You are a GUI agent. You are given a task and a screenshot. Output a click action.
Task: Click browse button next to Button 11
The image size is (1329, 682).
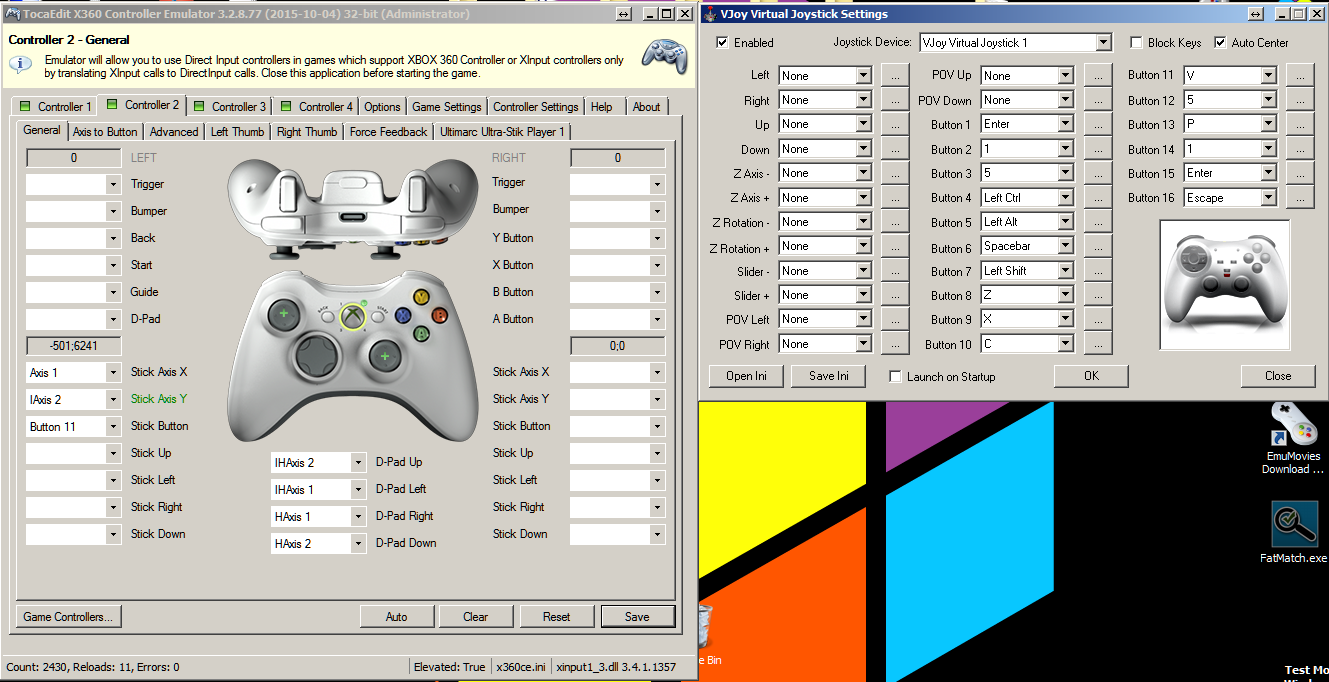tap(1299, 76)
